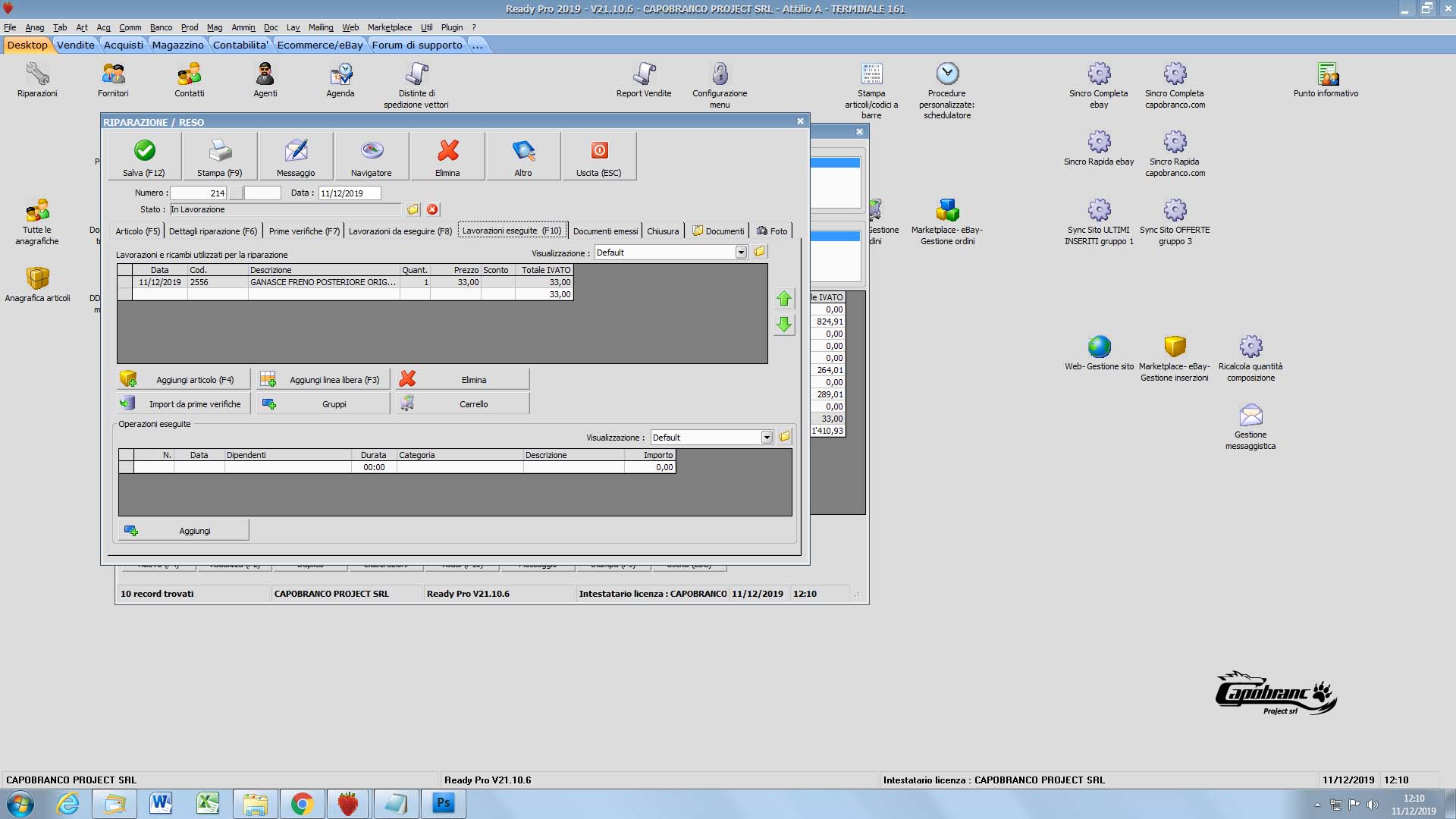The image size is (1456, 819).
Task: Click Elimina button below parts grid
Action: coord(463,379)
